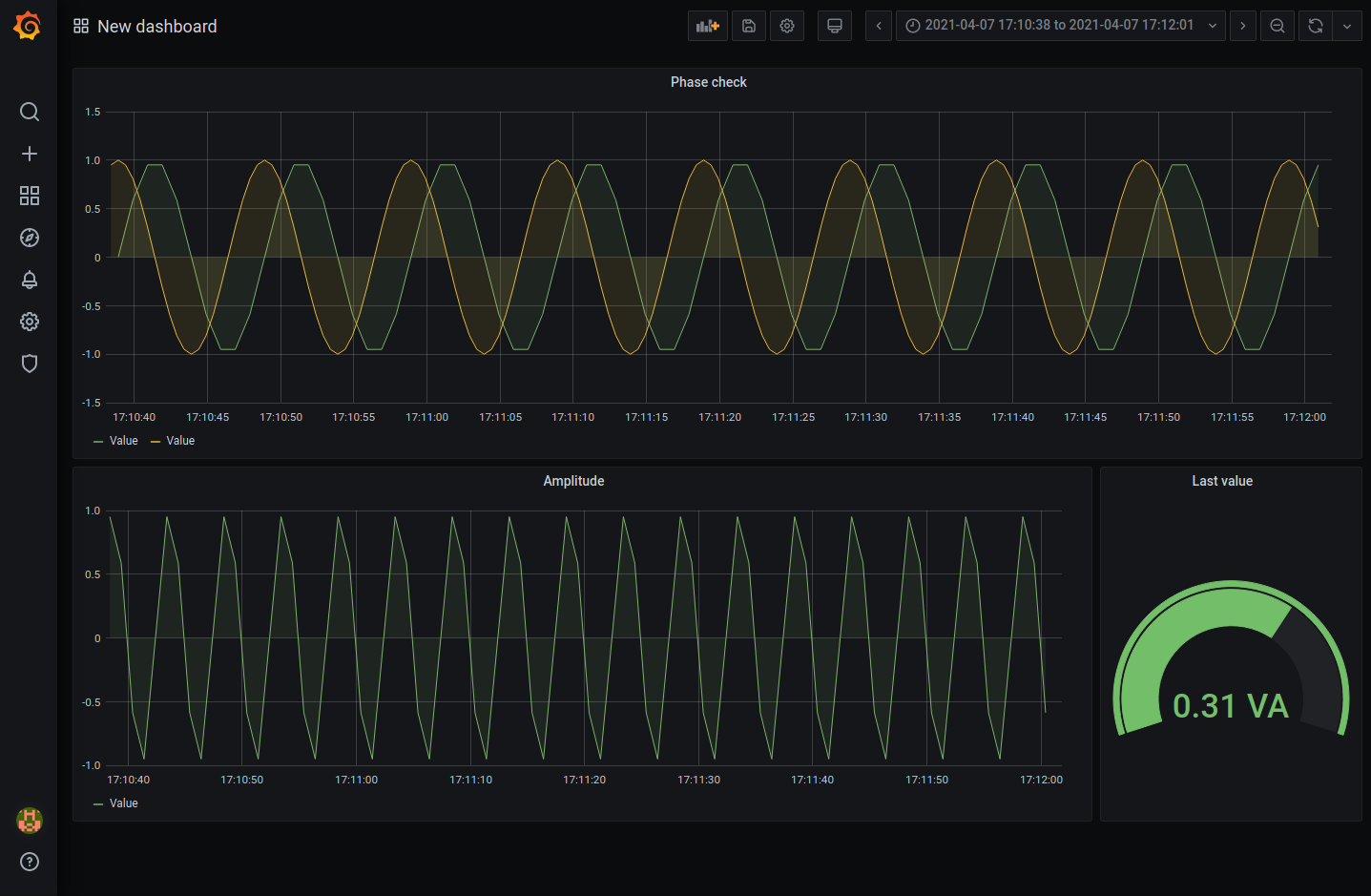Expand the refresh interval dropdown
This screenshot has height=896, width=1371.
coord(1347,25)
